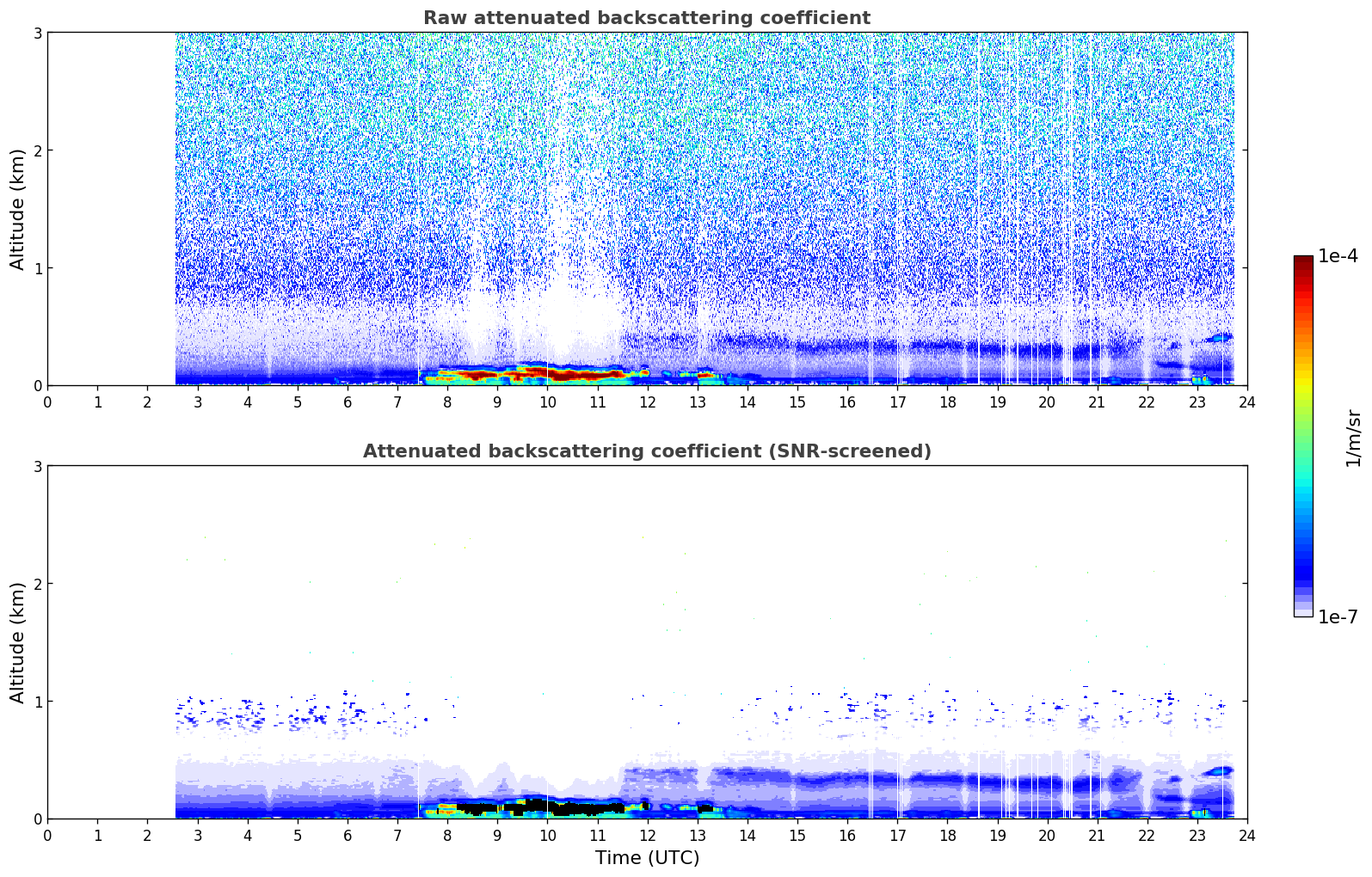Click the top plot's "Altitude (km)" axis label
The height and width of the screenshot is (877, 1372).
coord(17,209)
